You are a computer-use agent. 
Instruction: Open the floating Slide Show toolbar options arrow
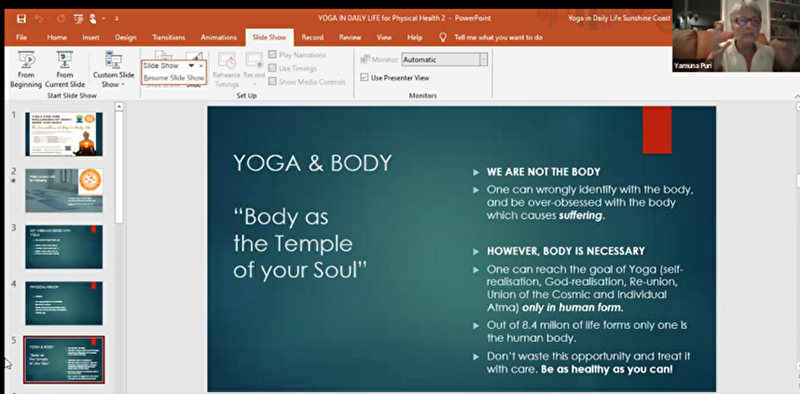pos(191,65)
